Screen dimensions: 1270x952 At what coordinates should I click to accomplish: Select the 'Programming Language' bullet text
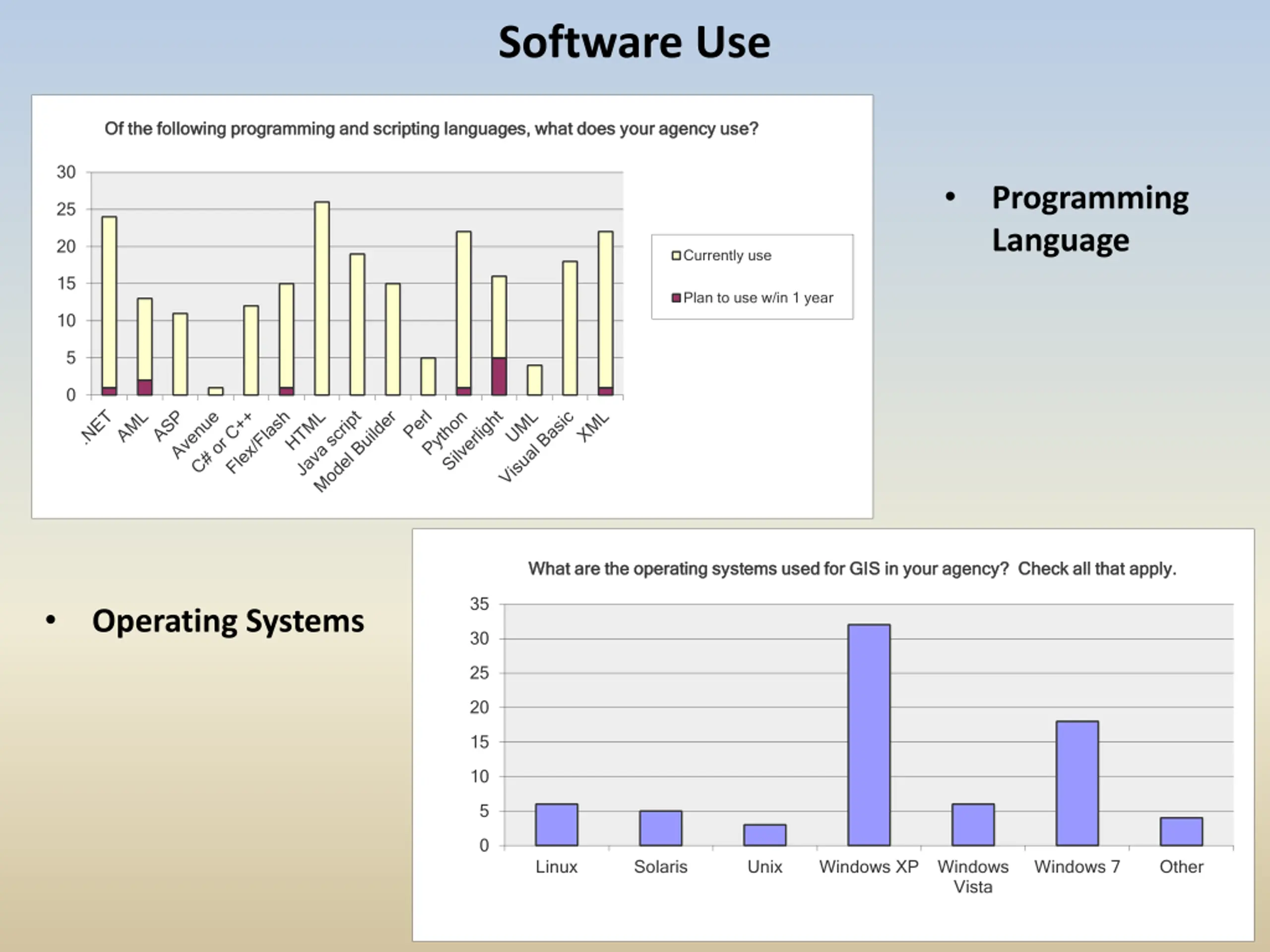[1090, 219]
